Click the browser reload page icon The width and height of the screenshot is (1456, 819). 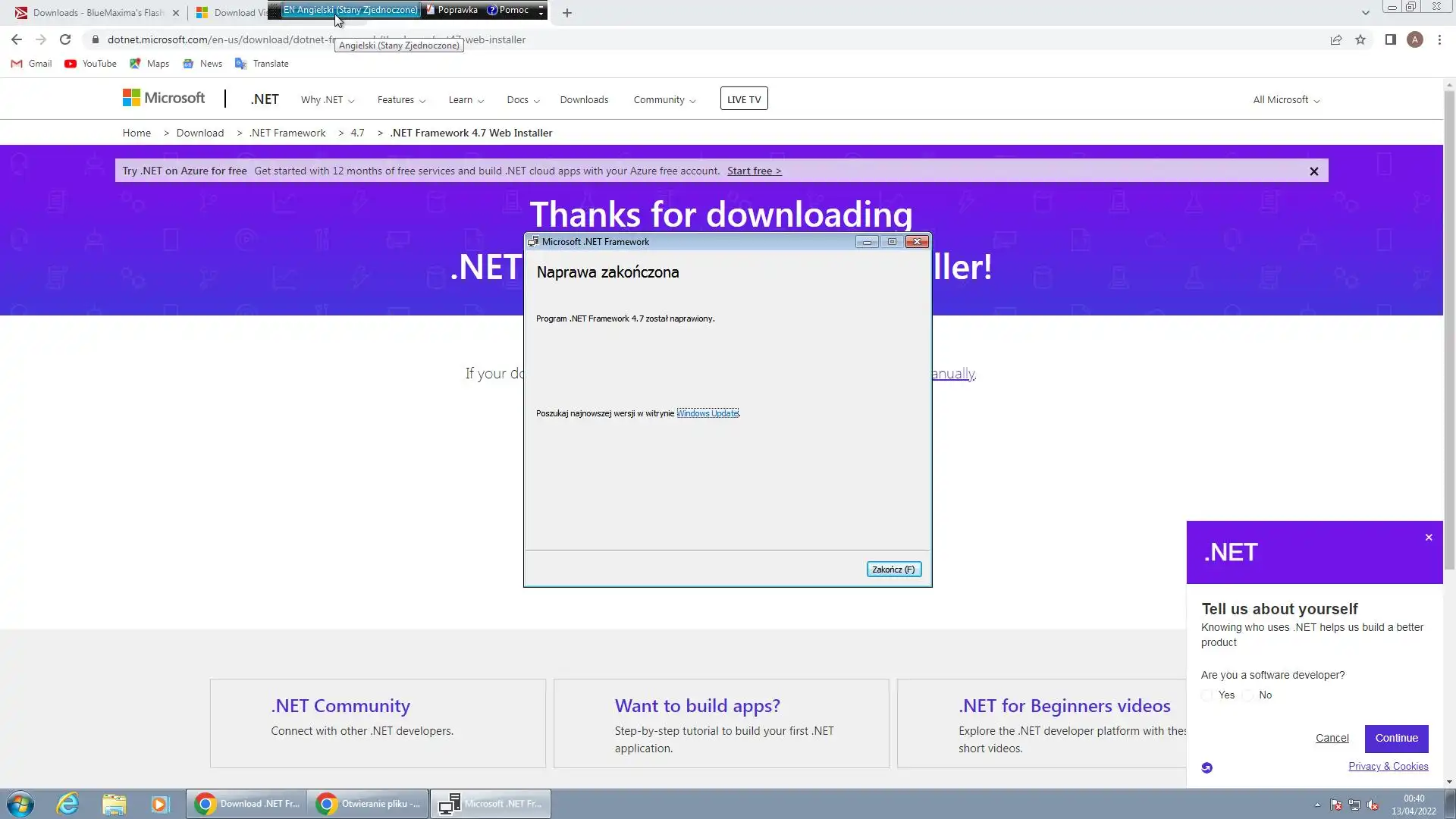click(x=65, y=39)
